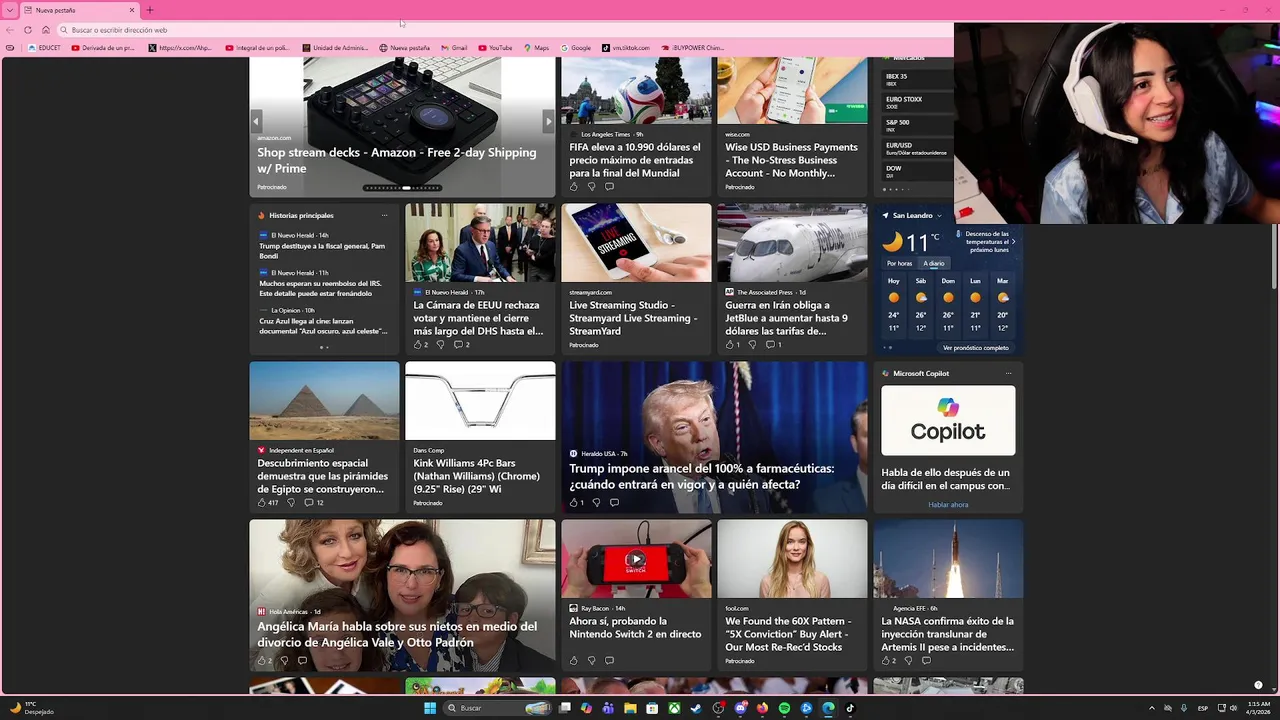Open the vm.tiktok.com bookmark
The width and height of the screenshot is (1280, 720).
(x=626, y=48)
